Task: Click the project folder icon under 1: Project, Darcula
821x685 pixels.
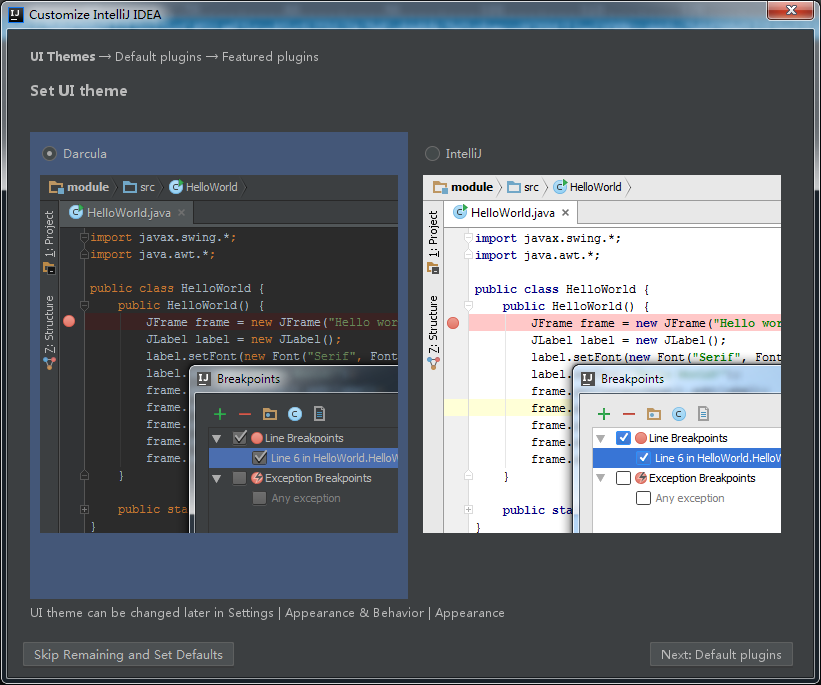Action: coord(49,268)
